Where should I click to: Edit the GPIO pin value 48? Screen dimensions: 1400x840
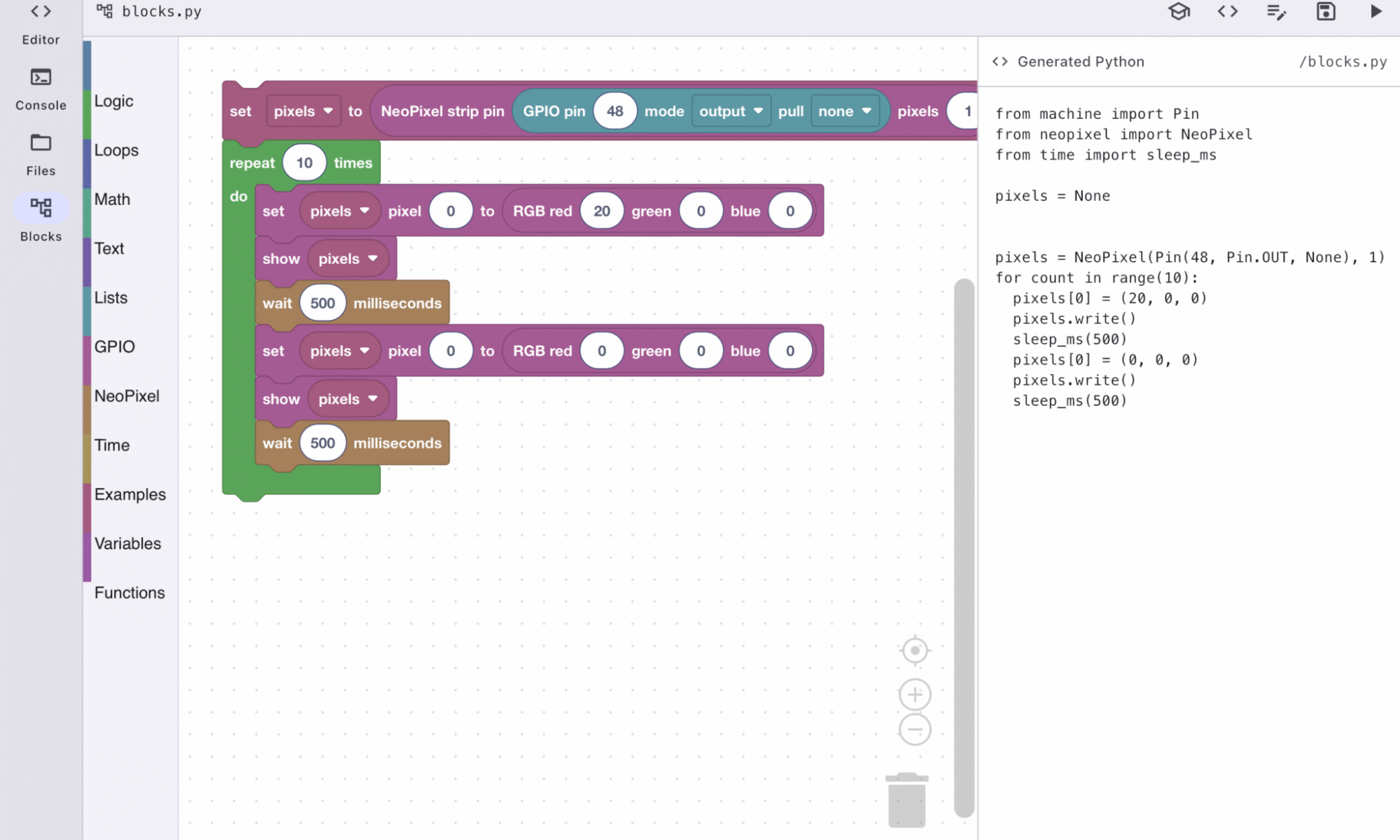click(615, 111)
